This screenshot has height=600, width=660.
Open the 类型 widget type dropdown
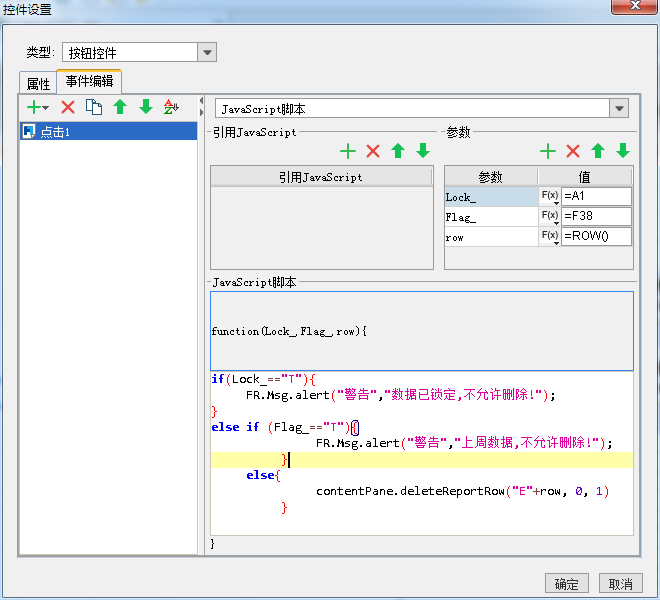tap(207, 53)
